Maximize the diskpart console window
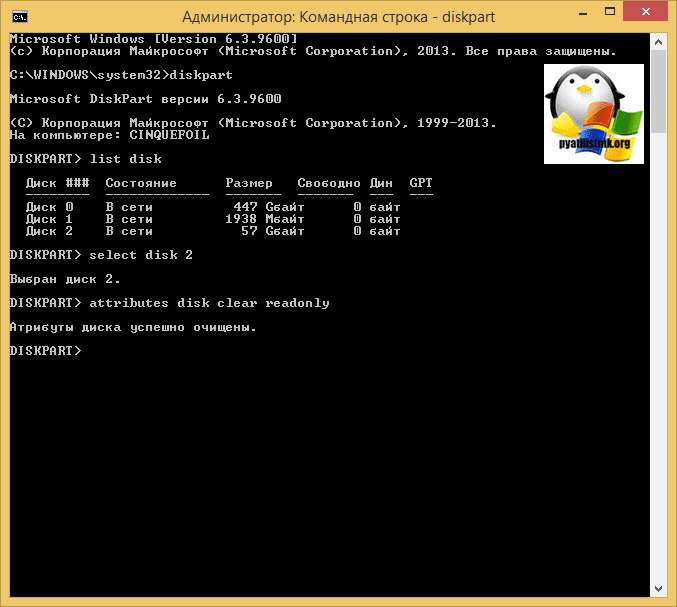This screenshot has width=677, height=607. point(610,12)
